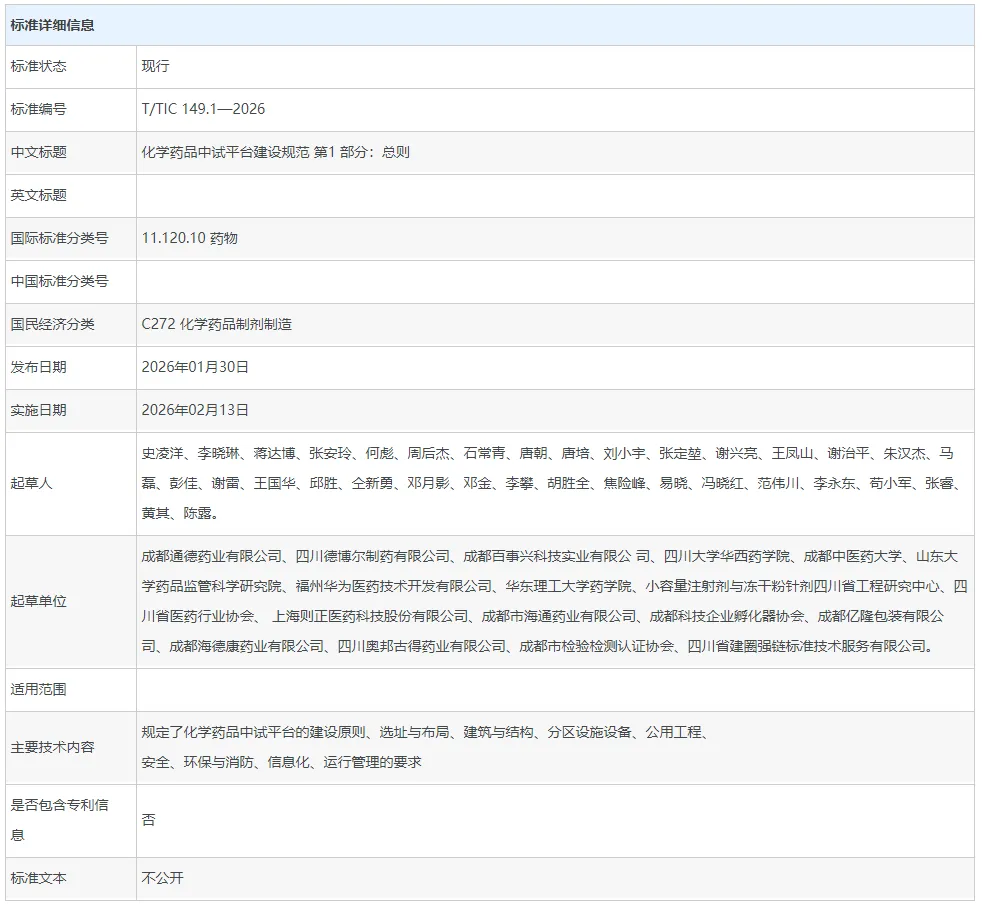Click the 中国标准分类号 row label
This screenshot has width=982, height=905.
59,281
